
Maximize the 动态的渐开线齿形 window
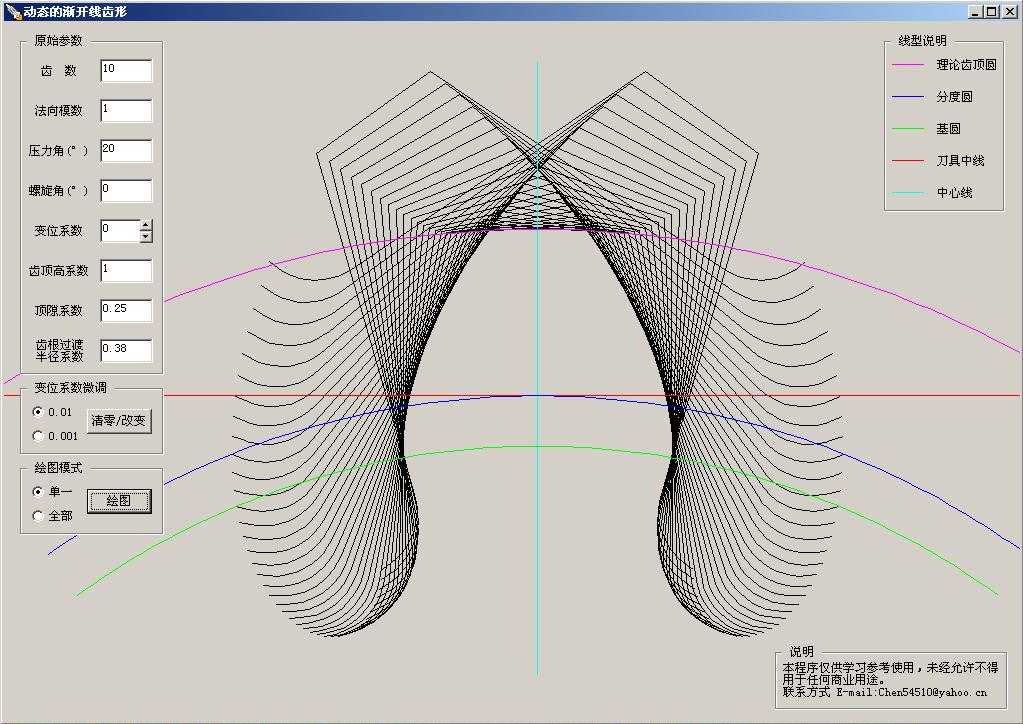(x=992, y=12)
